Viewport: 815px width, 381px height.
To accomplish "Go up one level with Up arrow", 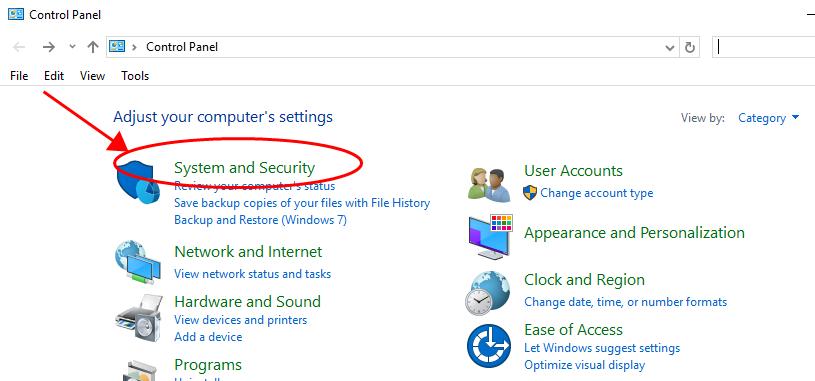I will click(x=93, y=47).
